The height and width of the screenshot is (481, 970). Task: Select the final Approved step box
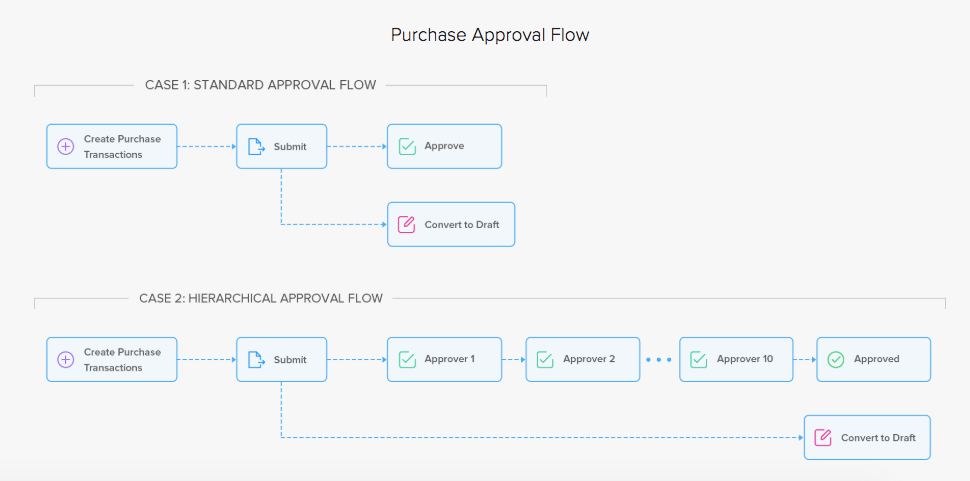(x=873, y=359)
